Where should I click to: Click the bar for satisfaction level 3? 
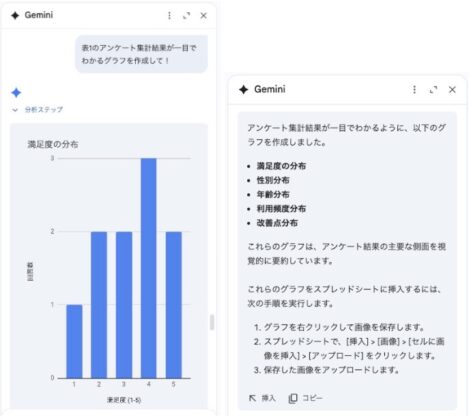pos(124,305)
